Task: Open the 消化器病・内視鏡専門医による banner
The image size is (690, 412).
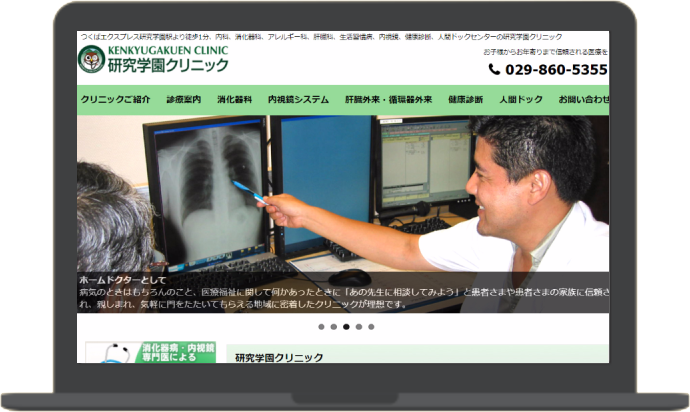Action: [150, 352]
